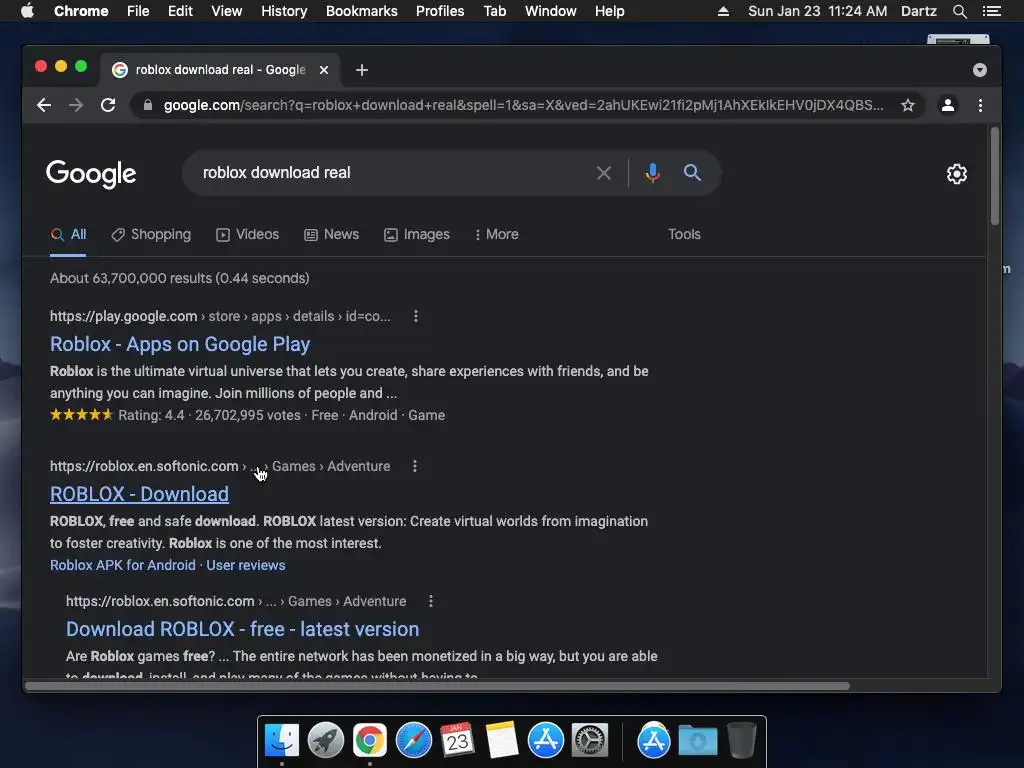1024x768 pixels.
Task: Open the Help menu
Action: [x=609, y=11]
